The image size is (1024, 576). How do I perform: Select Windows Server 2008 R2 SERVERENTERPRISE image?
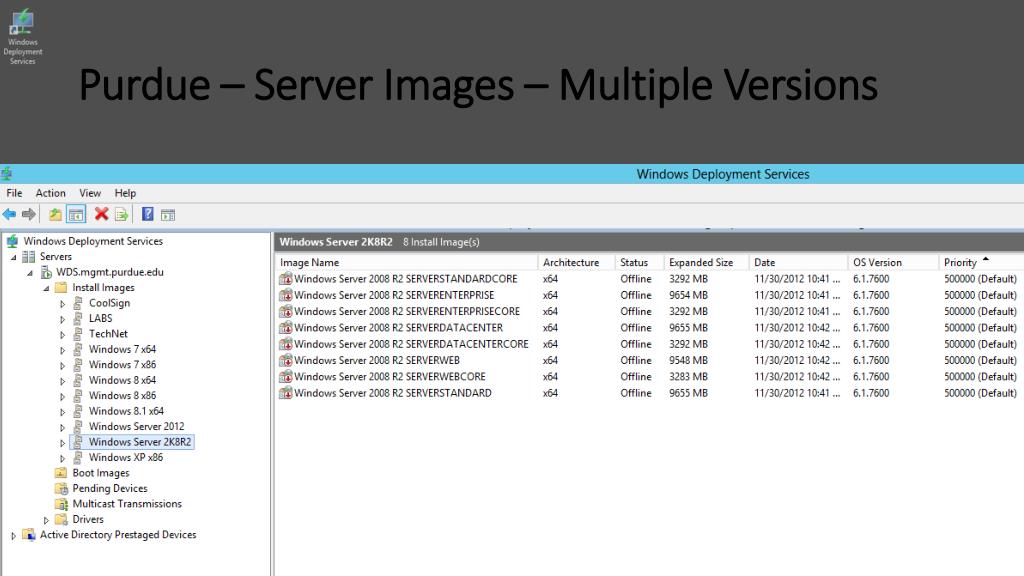click(394, 295)
